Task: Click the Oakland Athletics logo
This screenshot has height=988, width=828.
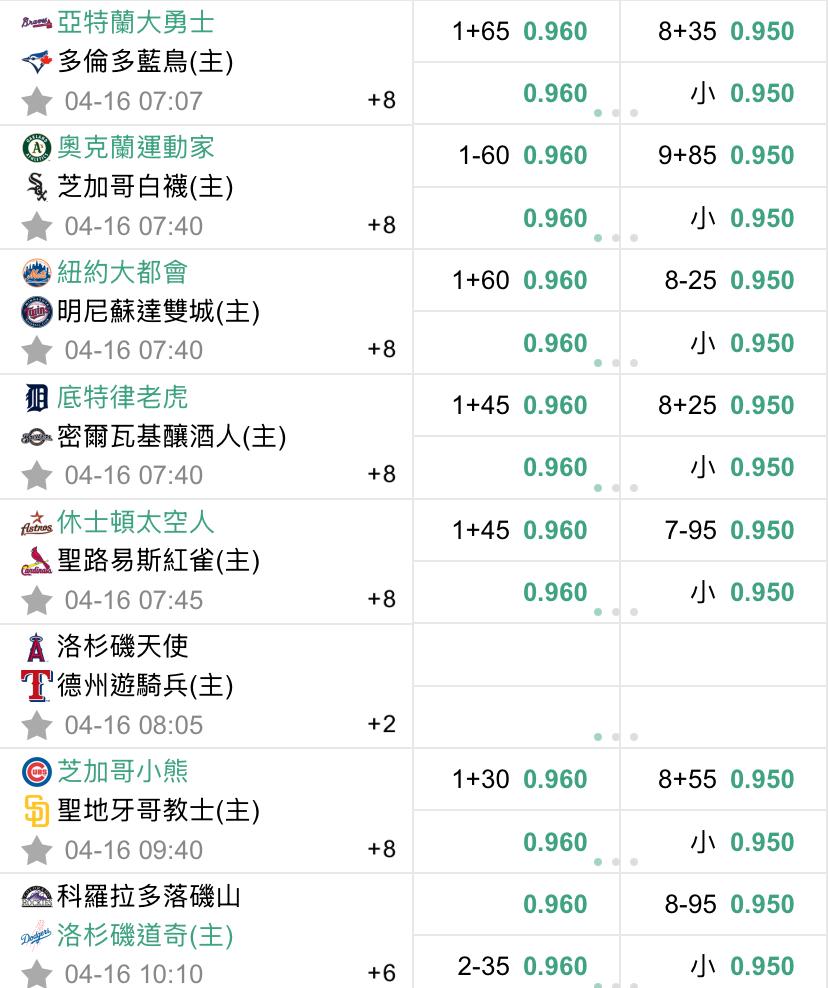Action: click(x=37, y=148)
